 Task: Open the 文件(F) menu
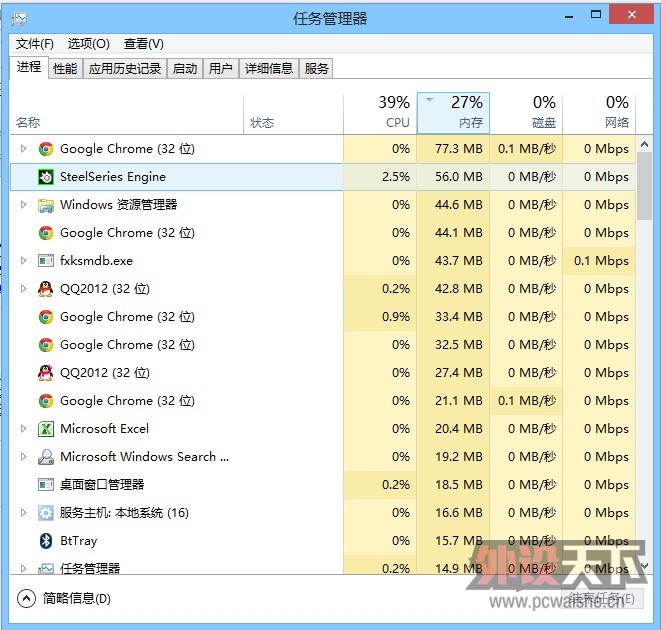pos(35,44)
